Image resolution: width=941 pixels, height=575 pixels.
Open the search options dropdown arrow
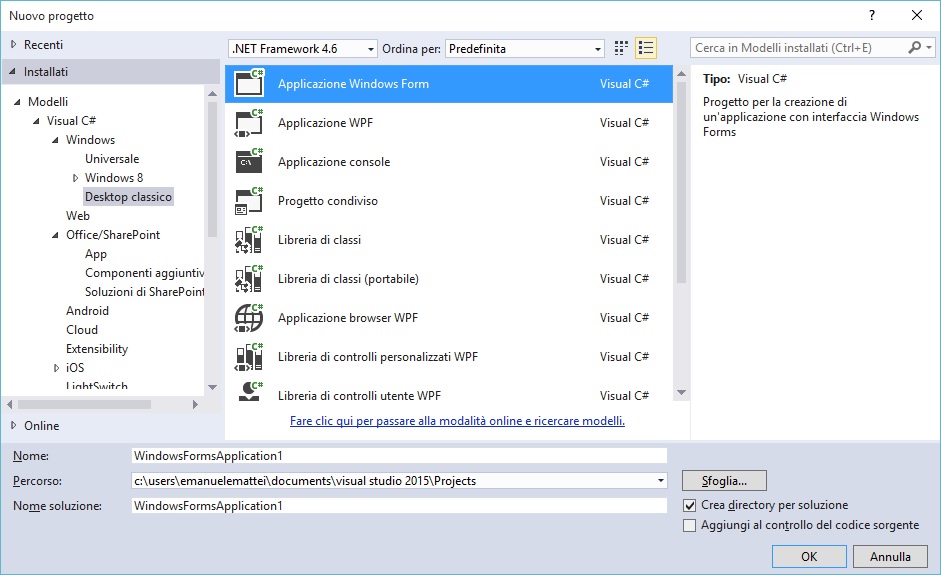(x=928, y=47)
